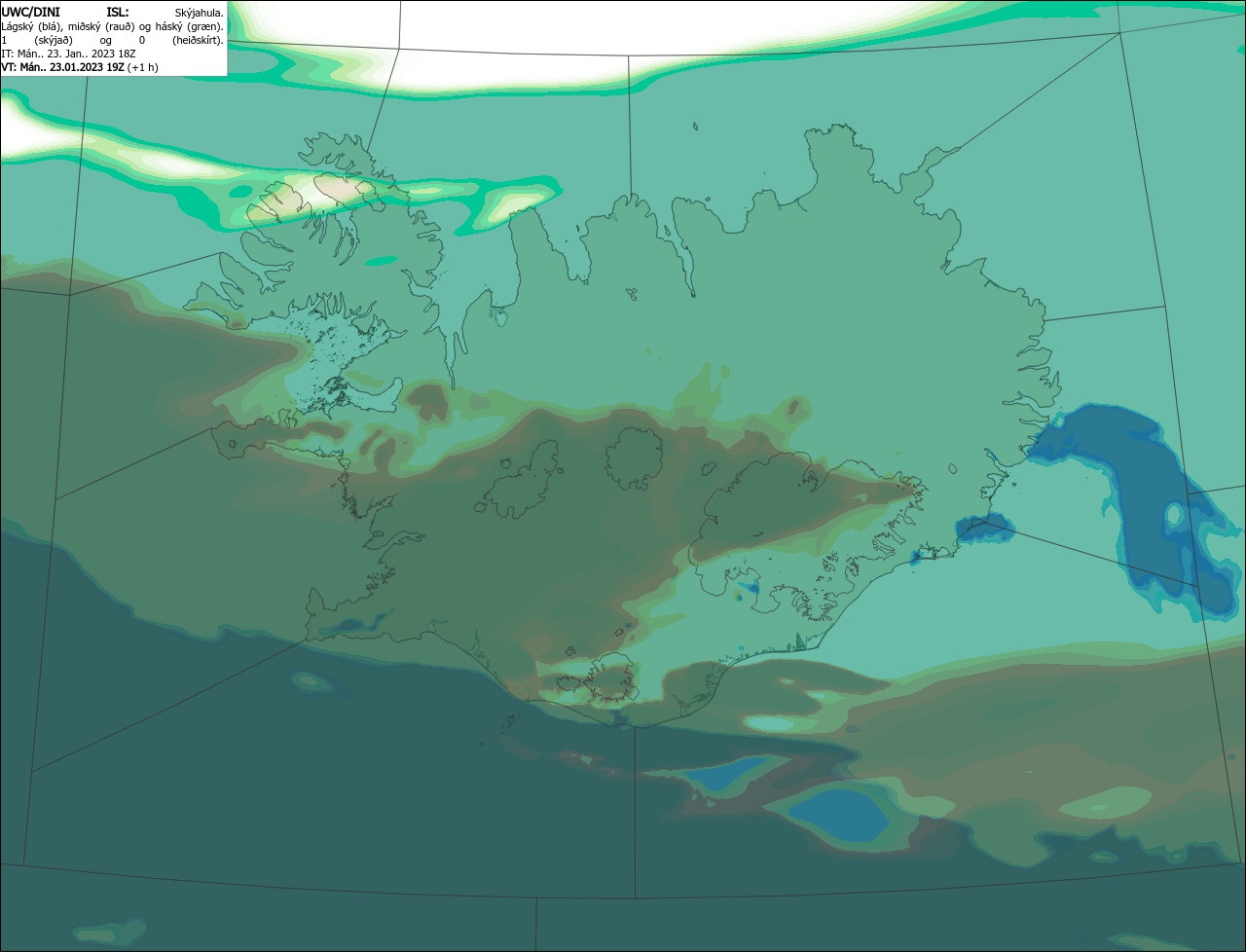The width and height of the screenshot is (1246, 952).
Task: Click the '(+1 h)' forecast offset
Action: [142, 67]
